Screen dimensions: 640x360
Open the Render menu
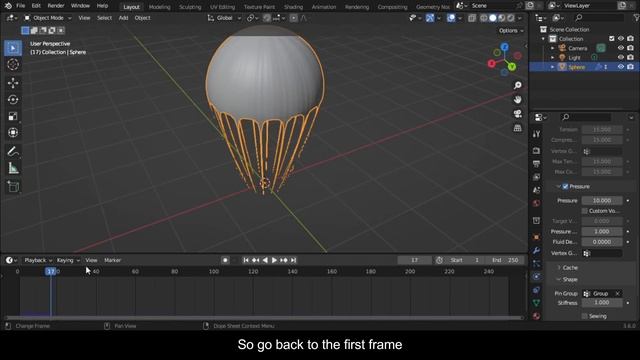pos(56,6)
